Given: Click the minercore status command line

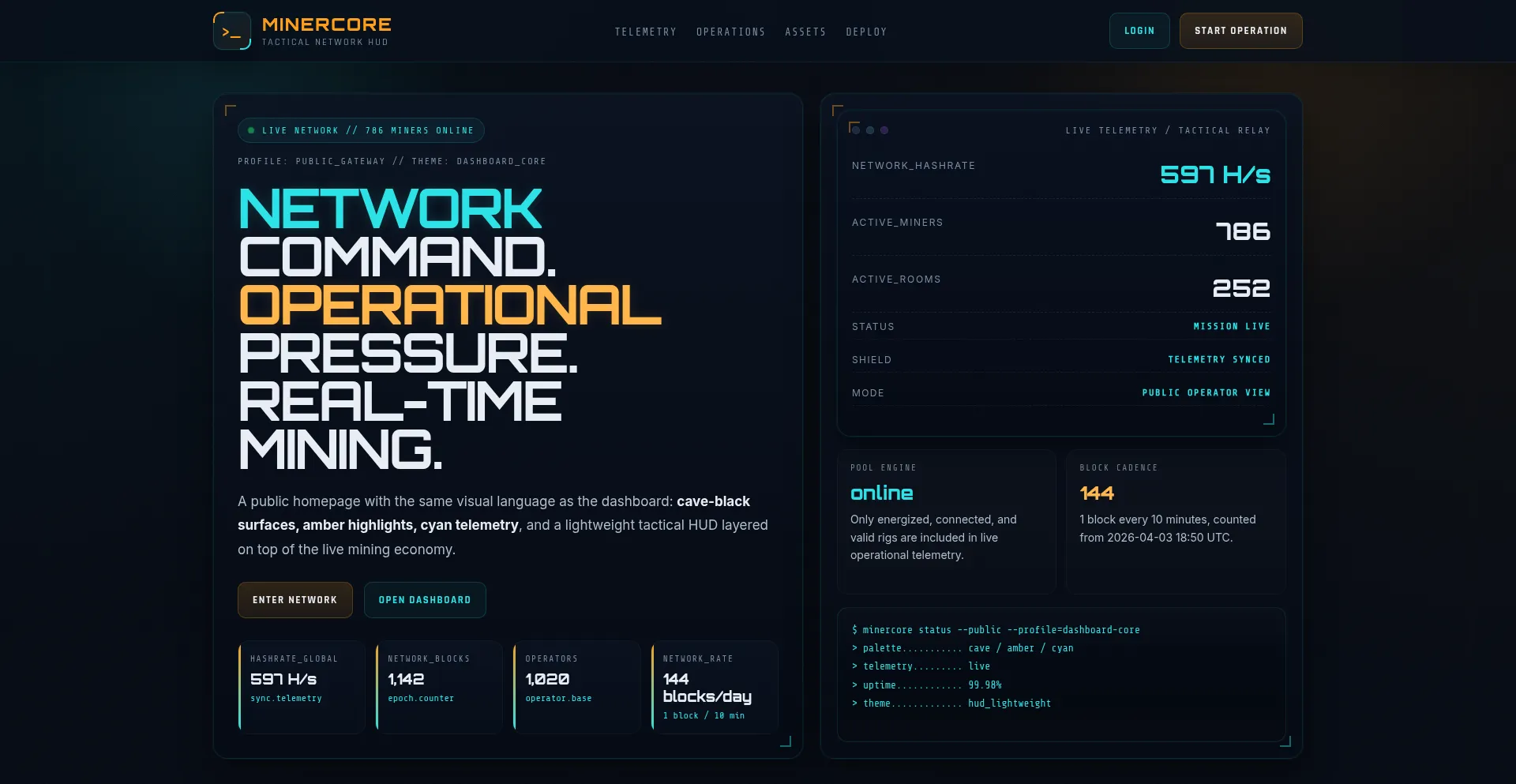Looking at the screenshot, I should tap(996, 630).
